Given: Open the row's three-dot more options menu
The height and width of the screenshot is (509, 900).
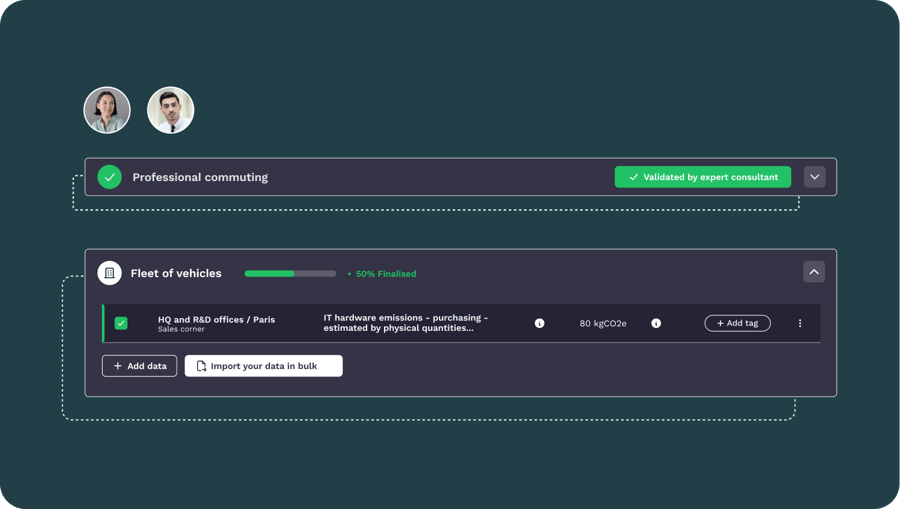Looking at the screenshot, I should point(800,323).
